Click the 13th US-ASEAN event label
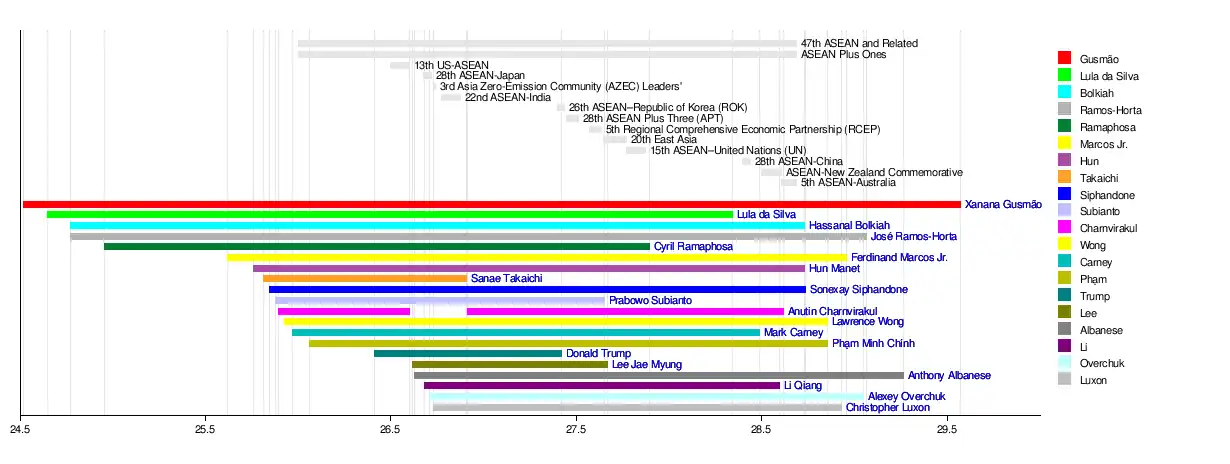Screen dimensions: 1230x464 [x=452, y=65]
